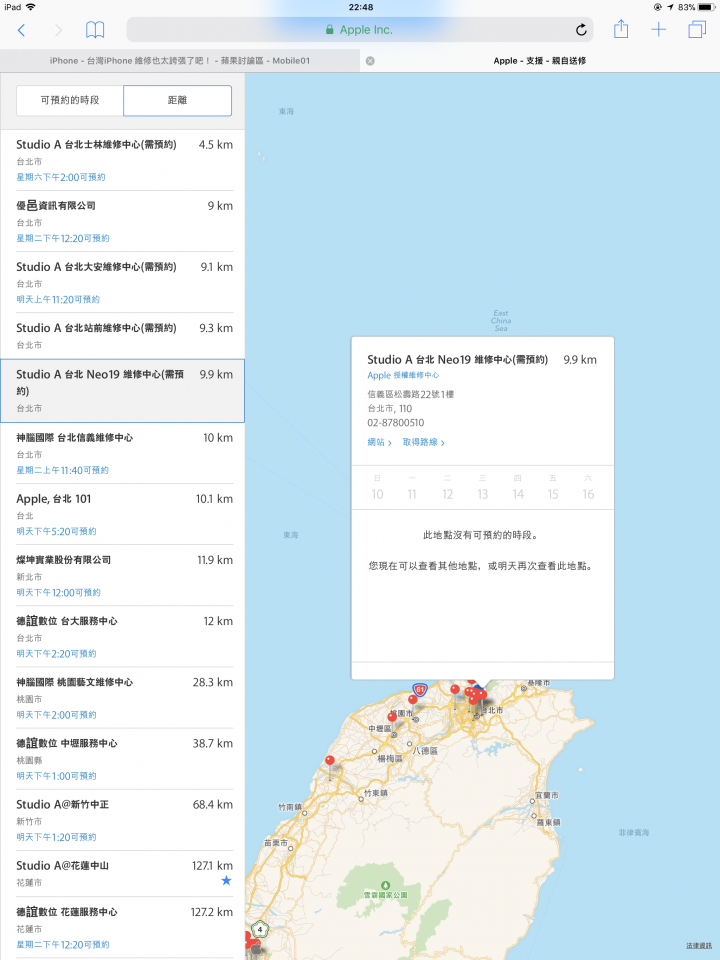The image size is (720, 960).
Task: Sort by 可預約的時段
Action: point(70,100)
